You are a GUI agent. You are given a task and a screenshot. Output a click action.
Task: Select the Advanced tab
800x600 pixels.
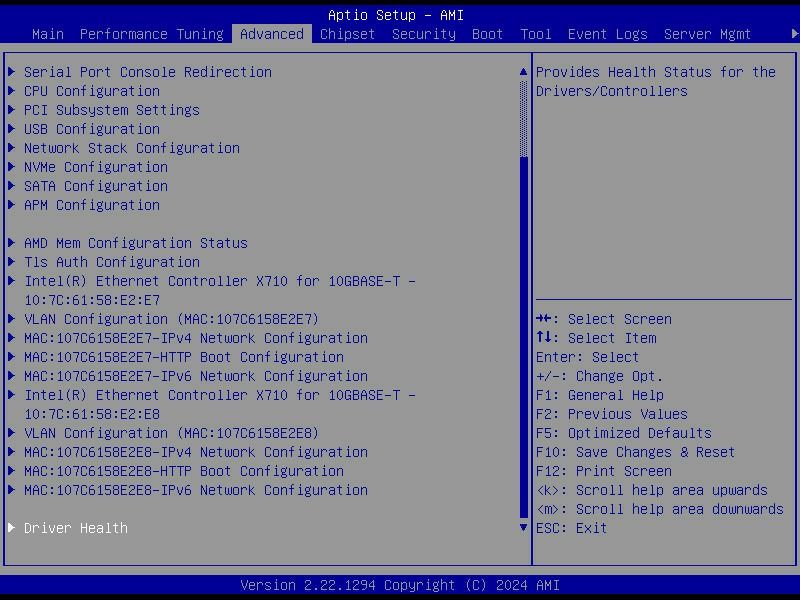pyautogui.click(x=272, y=34)
